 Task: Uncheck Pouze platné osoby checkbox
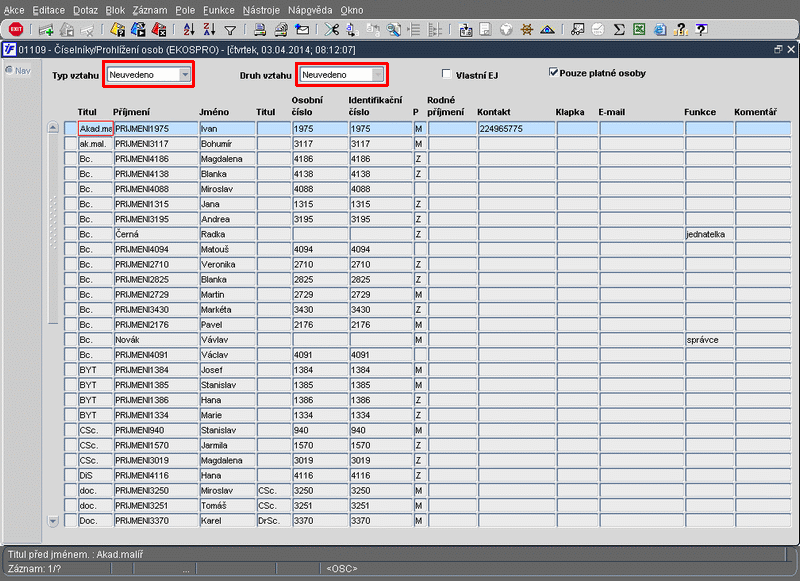click(554, 72)
